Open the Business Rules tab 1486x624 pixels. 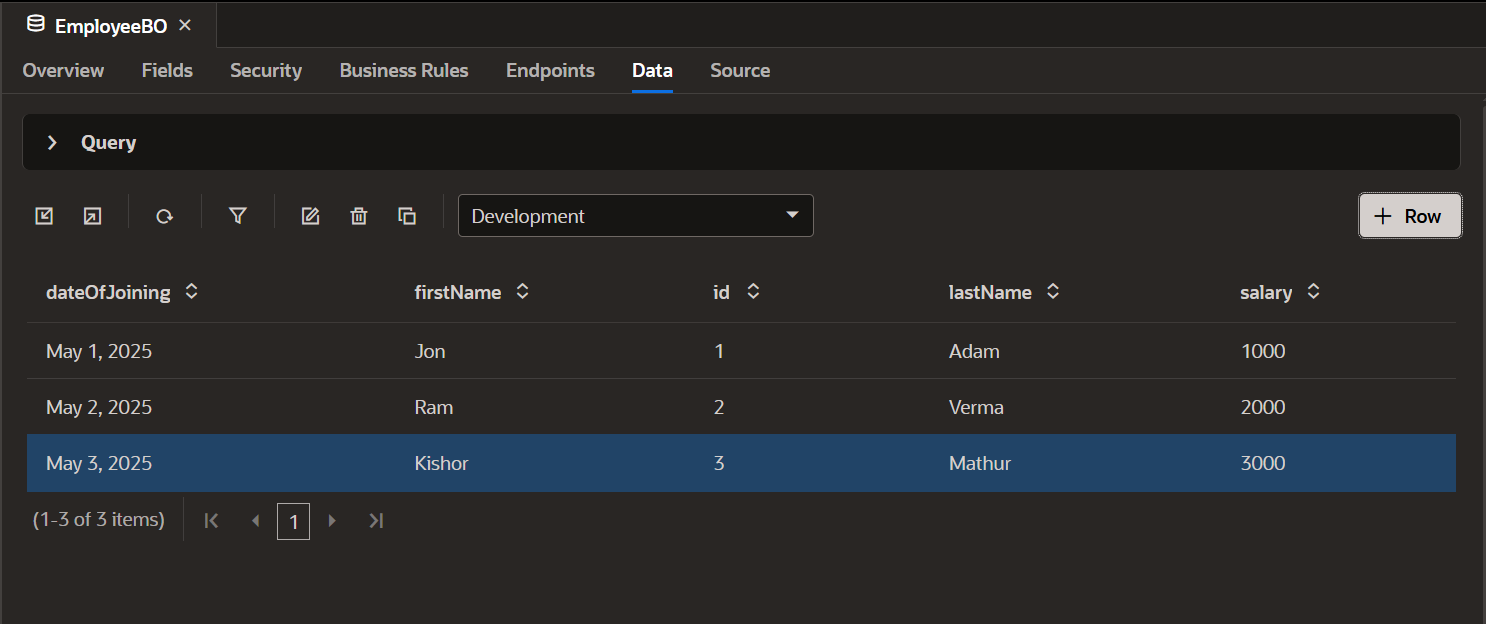coord(404,70)
